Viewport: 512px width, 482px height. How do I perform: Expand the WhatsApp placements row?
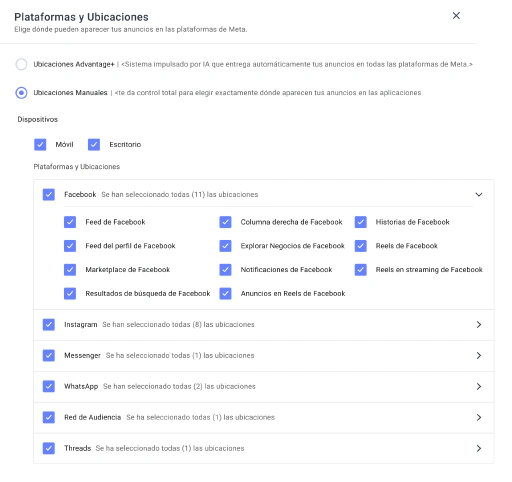click(x=479, y=387)
